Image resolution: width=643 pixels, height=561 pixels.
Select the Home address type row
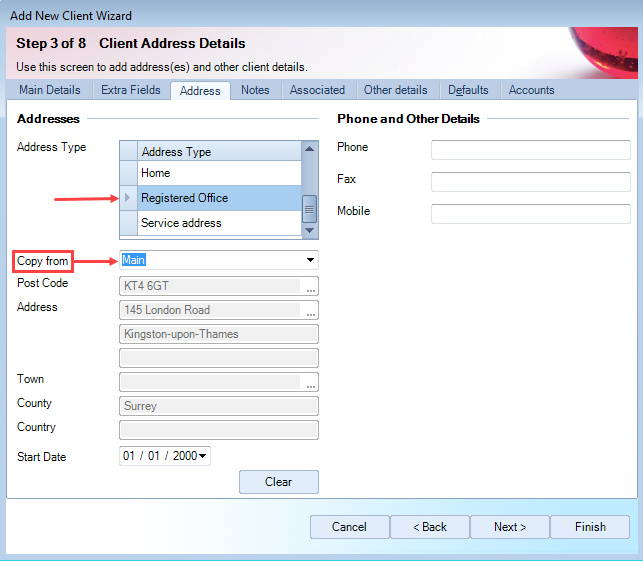(x=219, y=173)
